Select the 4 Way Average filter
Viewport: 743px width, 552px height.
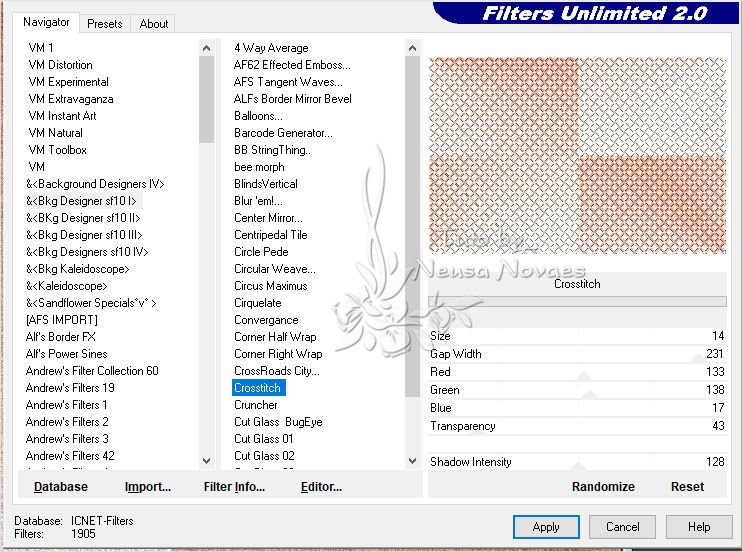click(x=271, y=48)
